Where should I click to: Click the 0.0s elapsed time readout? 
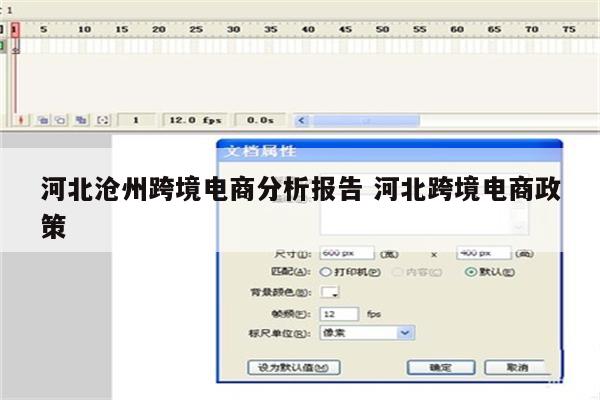click(x=260, y=120)
